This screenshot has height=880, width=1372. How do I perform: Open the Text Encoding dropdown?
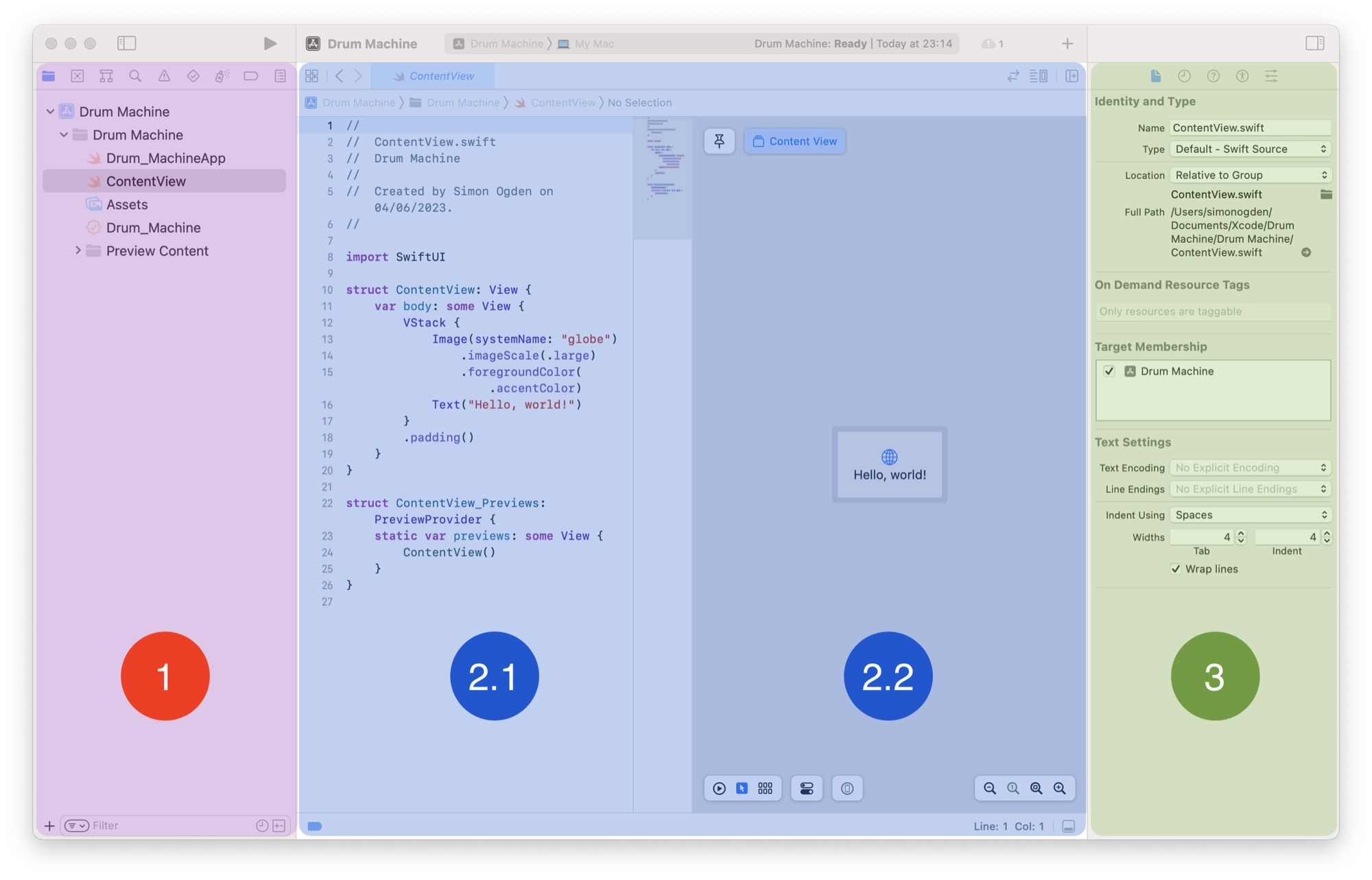coord(1250,467)
